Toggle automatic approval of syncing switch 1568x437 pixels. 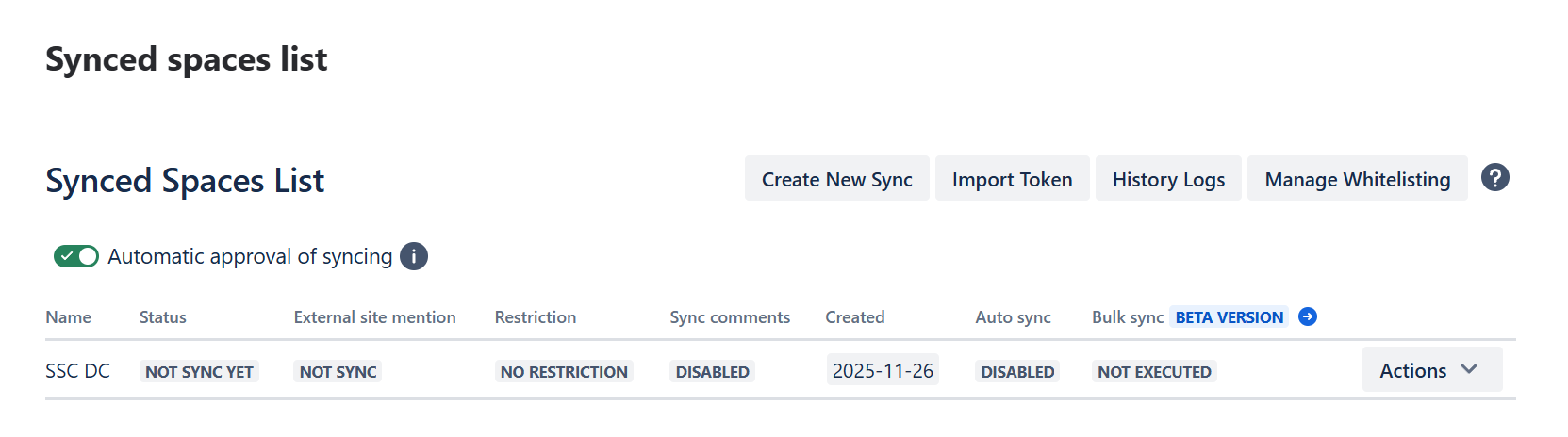76,256
